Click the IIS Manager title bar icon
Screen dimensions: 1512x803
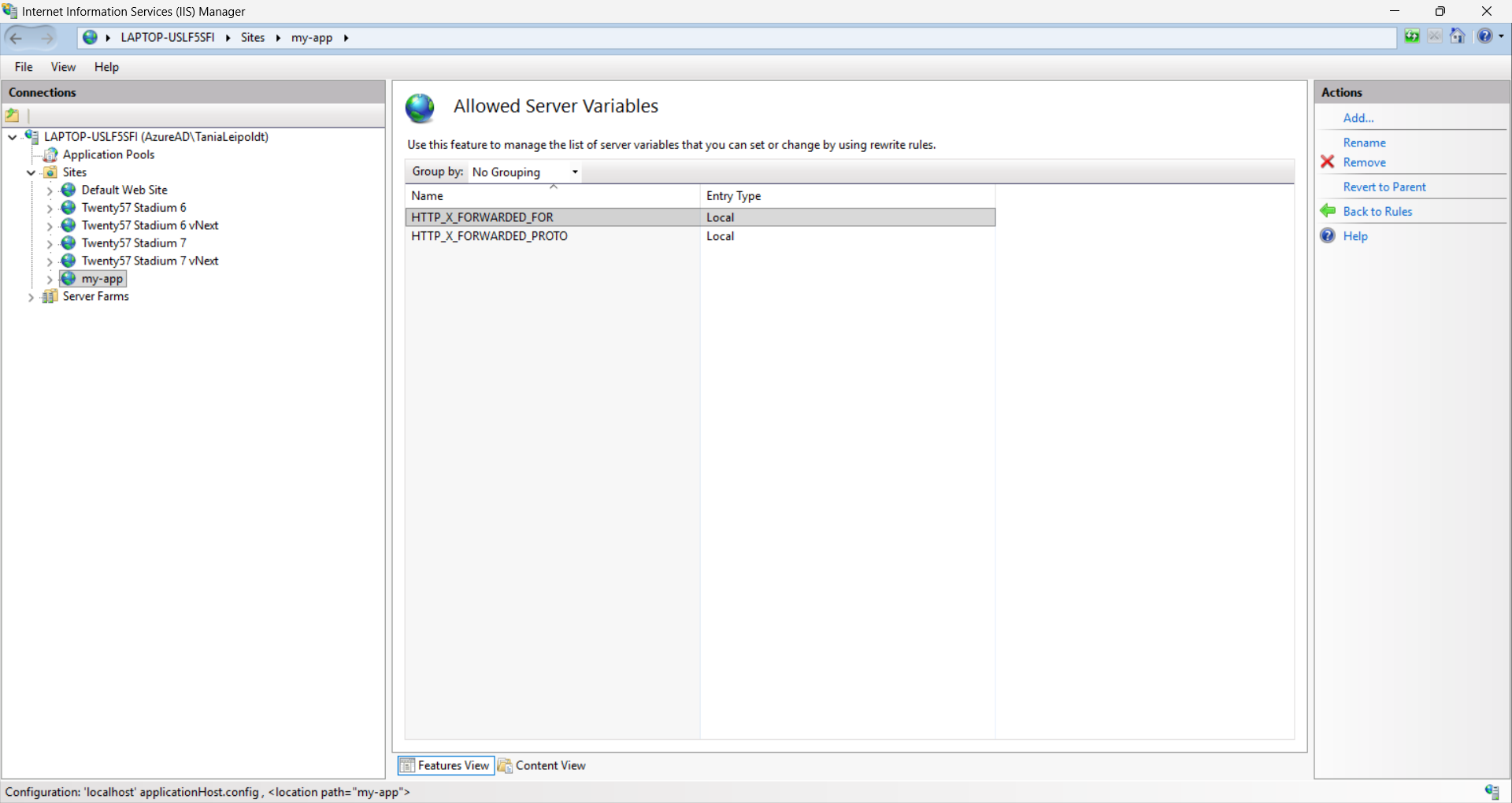[x=9, y=11]
